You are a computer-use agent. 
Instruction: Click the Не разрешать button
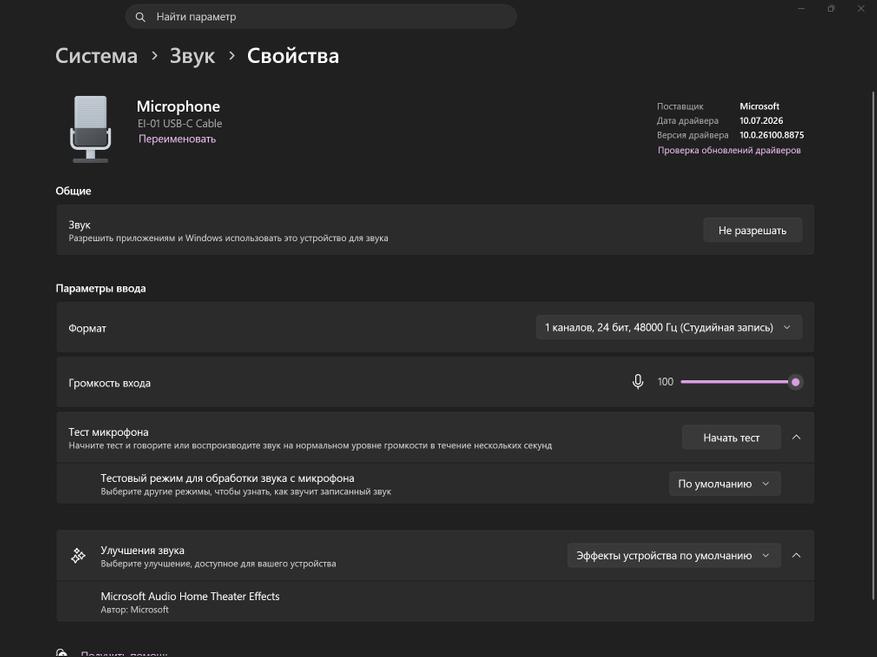click(752, 230)
